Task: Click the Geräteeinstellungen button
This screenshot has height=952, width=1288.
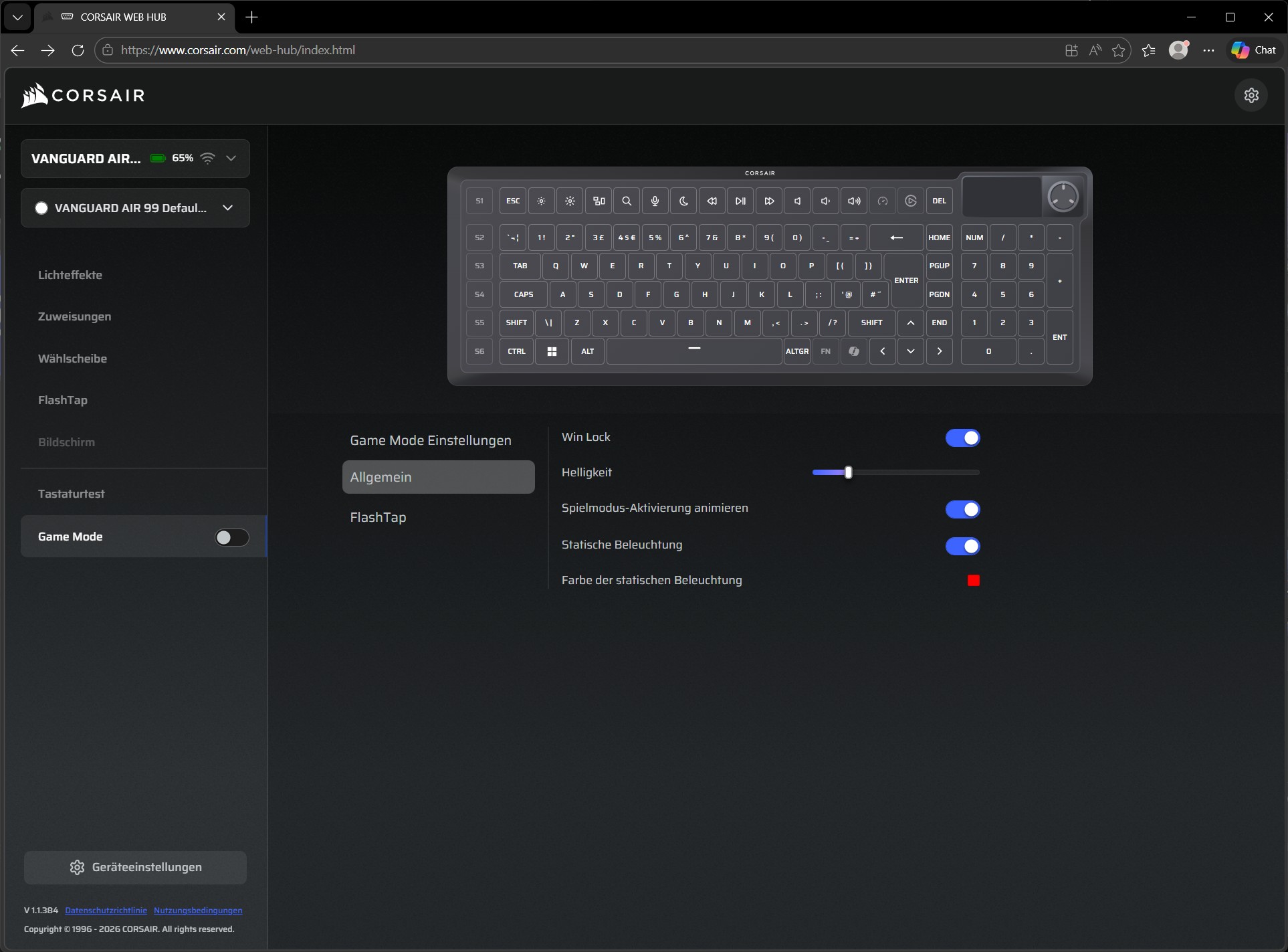Action: pos(135,867)
